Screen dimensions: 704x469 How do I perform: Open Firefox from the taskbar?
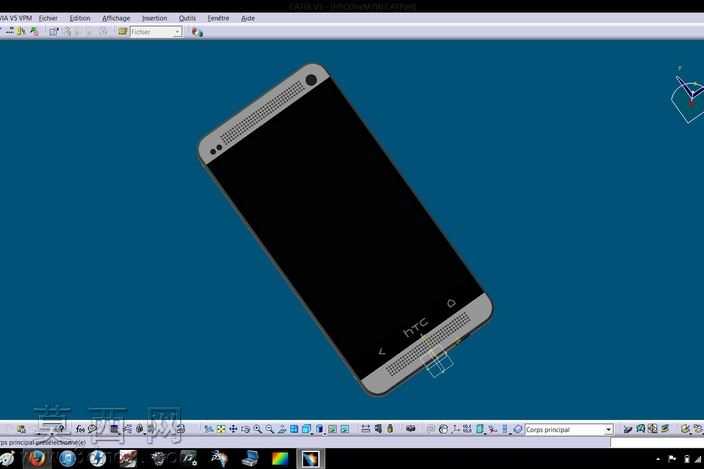(x=37, y=459)
